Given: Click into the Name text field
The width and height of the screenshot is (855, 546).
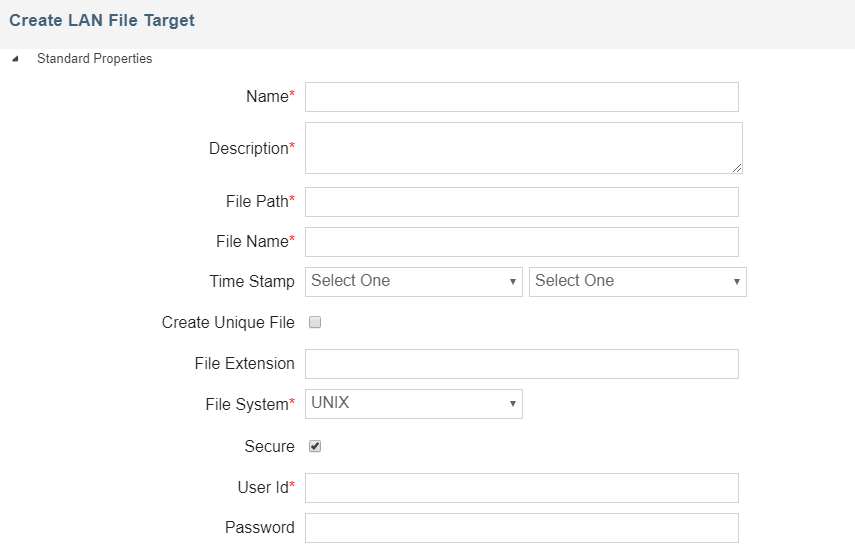Looking at the screenshot, I should pos(521,97).
